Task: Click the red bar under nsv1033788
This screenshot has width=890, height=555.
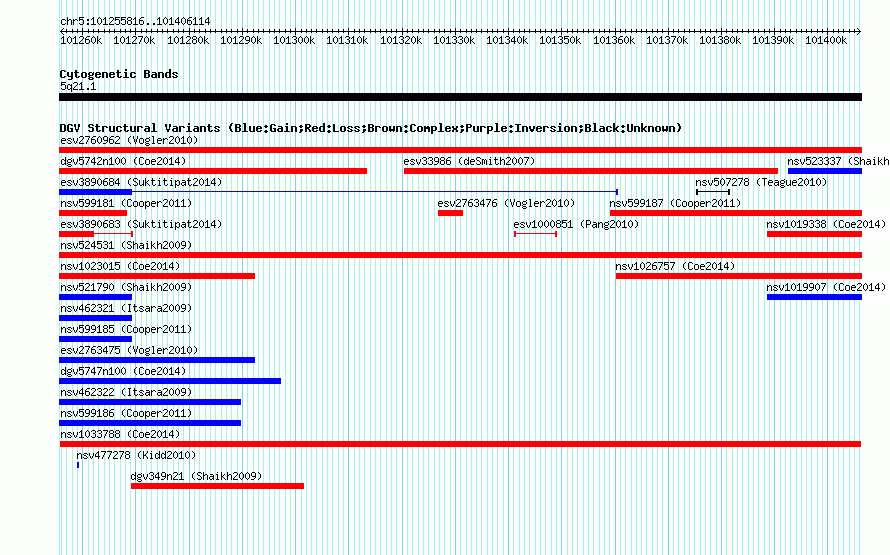Action: pyautogui.click(x=460, y=444)
